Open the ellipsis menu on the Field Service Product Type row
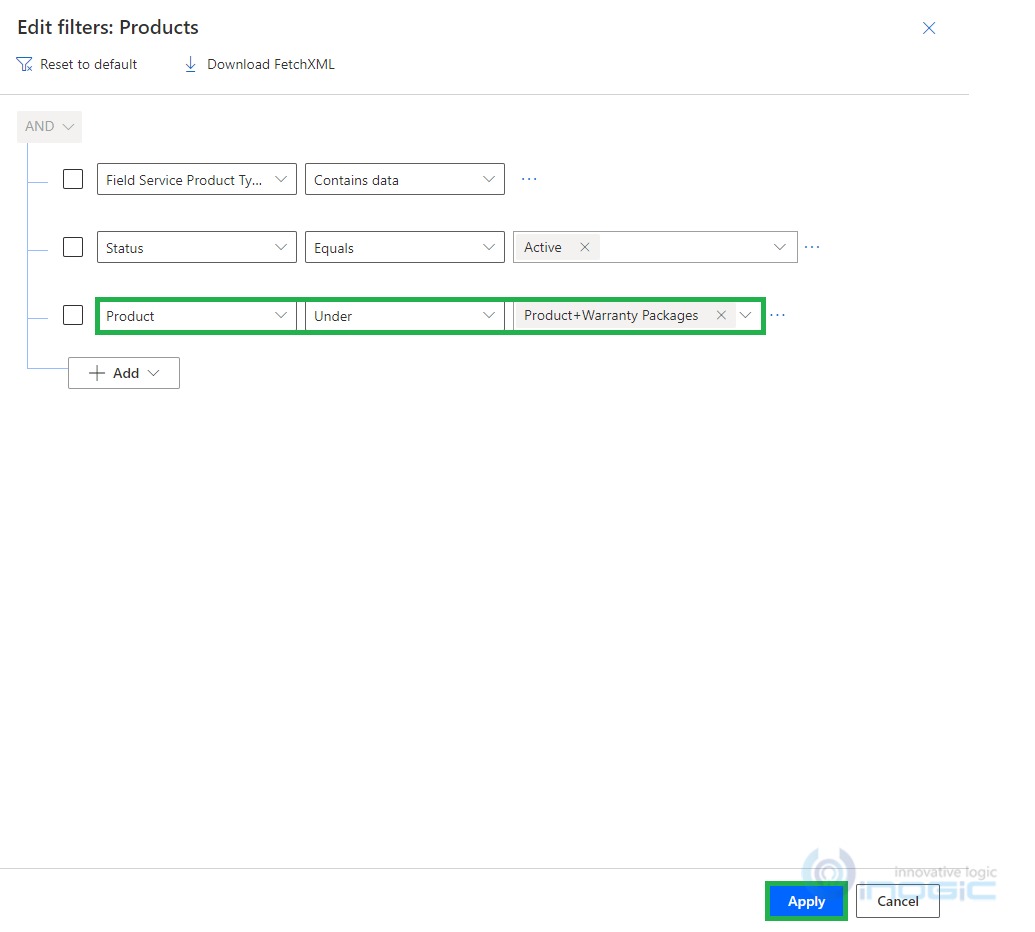Viewport: 1035px width, 932px height. tap(528, 179)
